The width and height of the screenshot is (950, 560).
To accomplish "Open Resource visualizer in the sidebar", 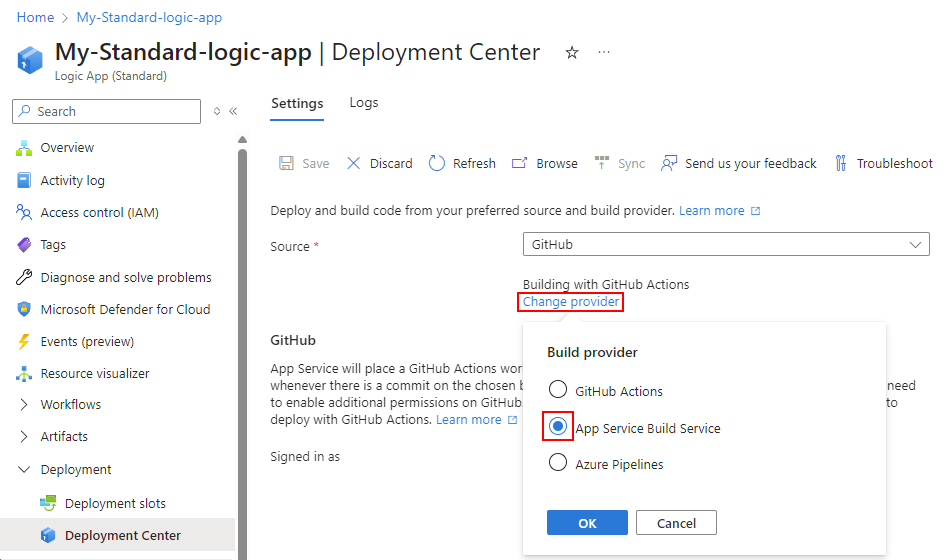I will point(94,373).
